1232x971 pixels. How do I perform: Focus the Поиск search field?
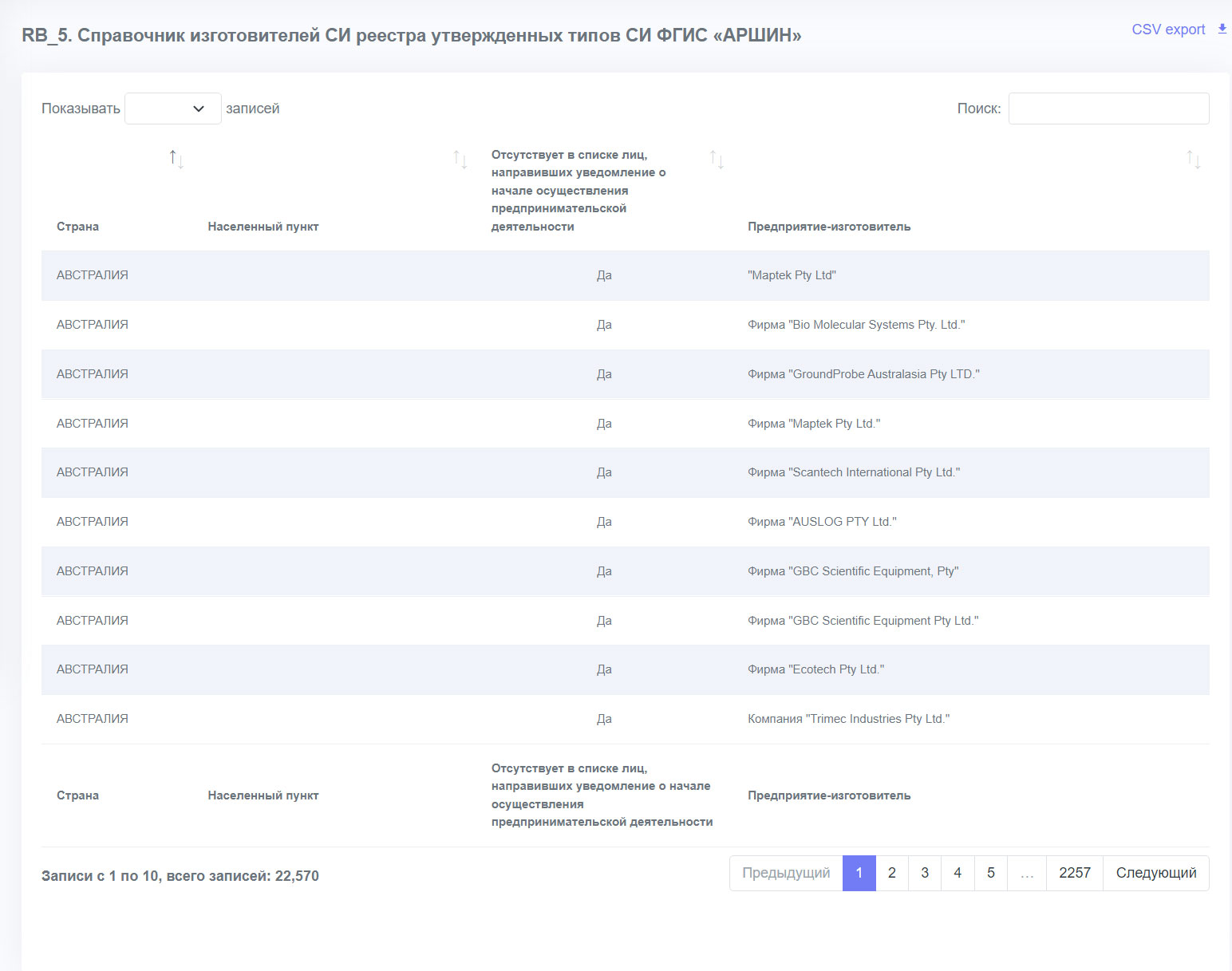click(1108, 109)
